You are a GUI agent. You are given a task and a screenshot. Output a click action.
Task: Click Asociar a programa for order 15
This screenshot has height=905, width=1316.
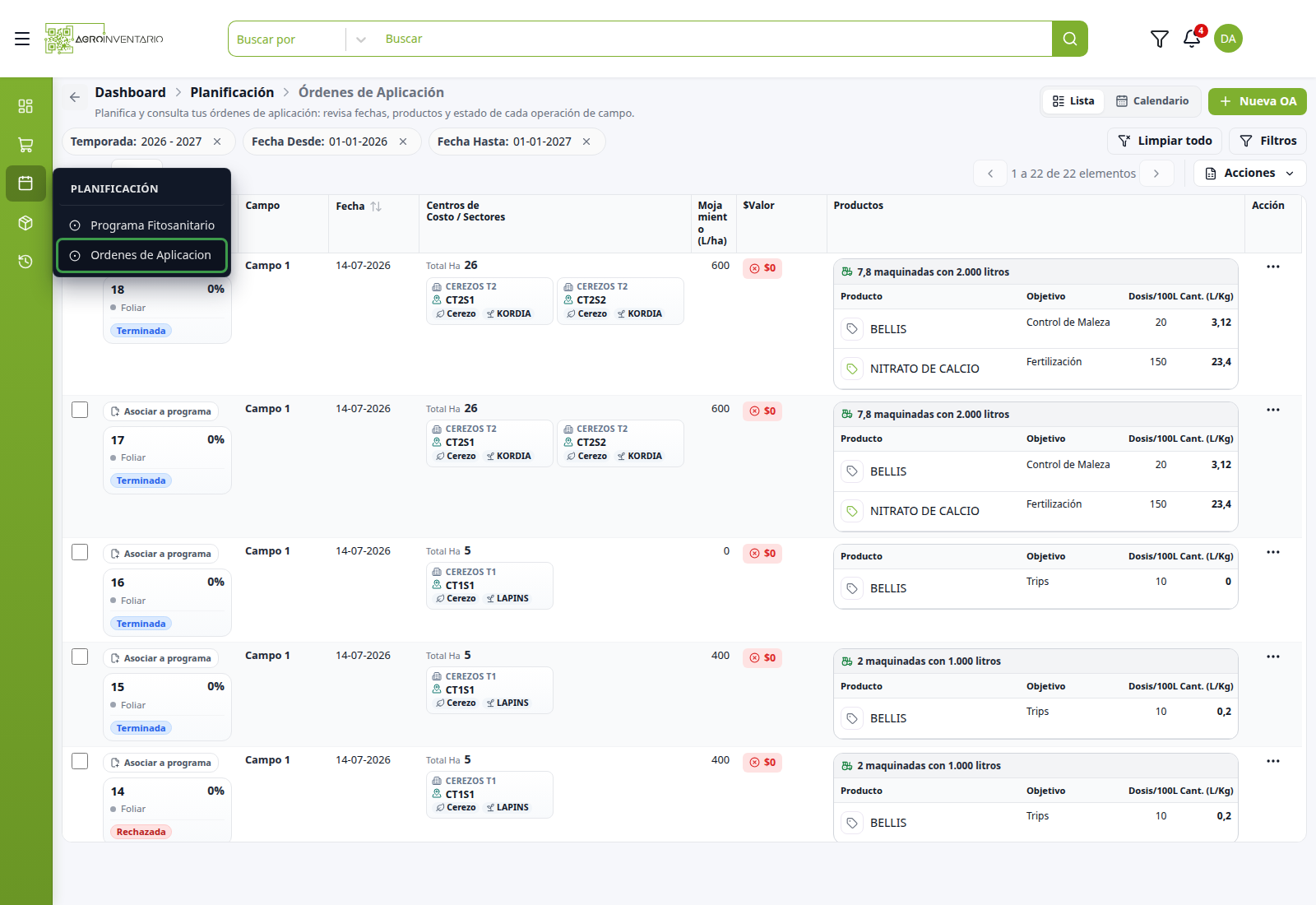(x=161, y=658)
